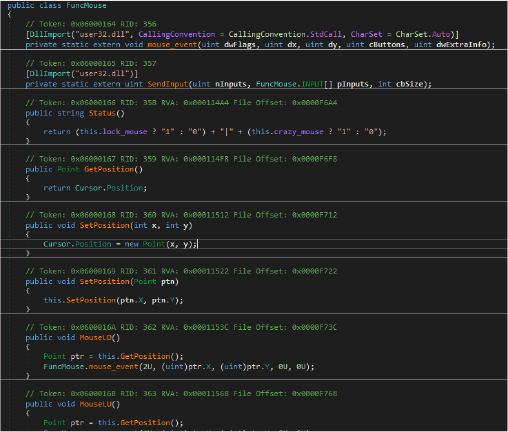This screenshot has width=508, height=432.
Task: Select the mouse_event name in the extern declaration
Action: [x=172, y=44]
